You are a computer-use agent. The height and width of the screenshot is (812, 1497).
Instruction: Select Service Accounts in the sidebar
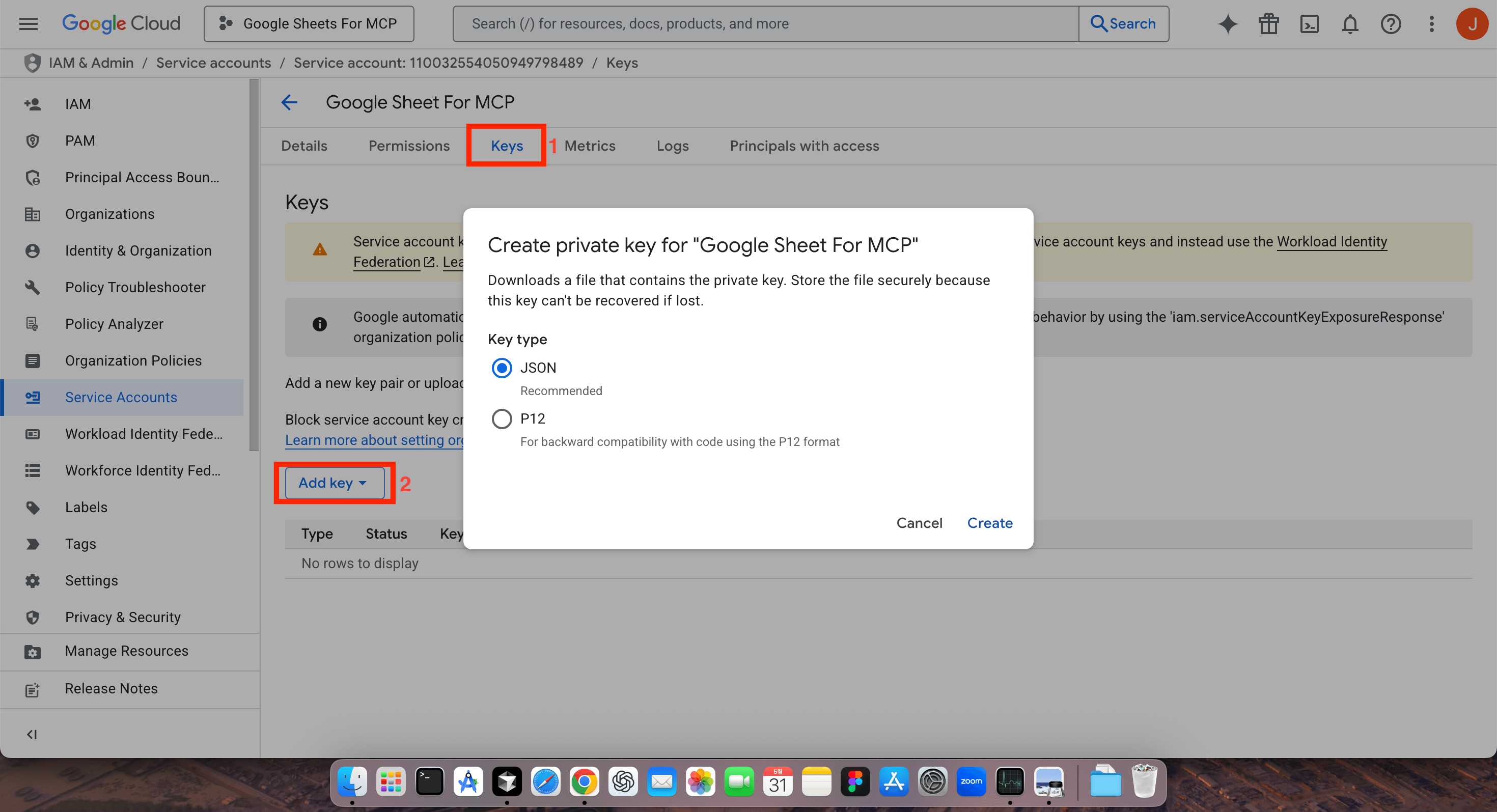point(123,397)
